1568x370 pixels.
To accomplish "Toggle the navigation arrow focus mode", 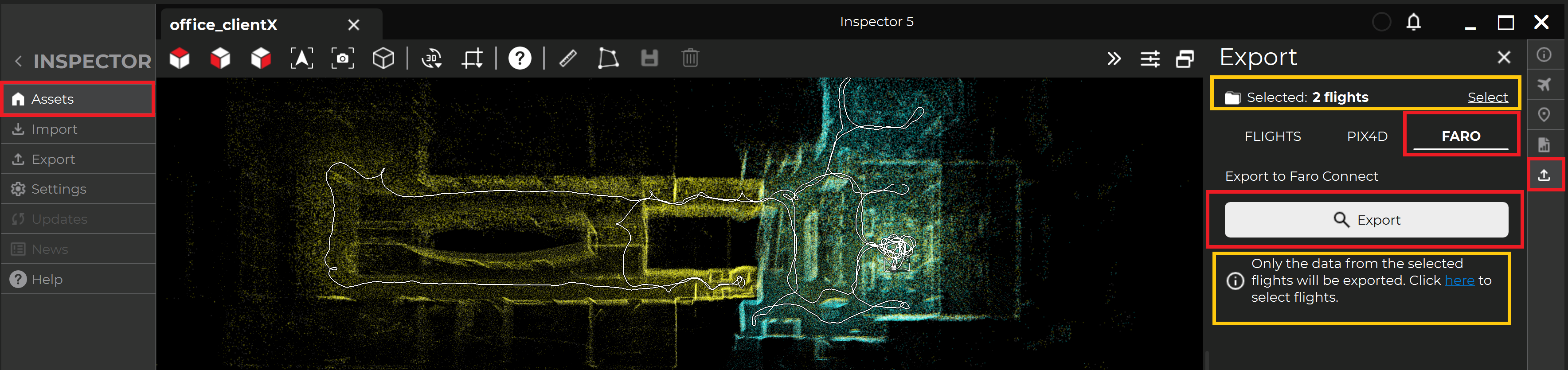I will (x=302, y=58).
